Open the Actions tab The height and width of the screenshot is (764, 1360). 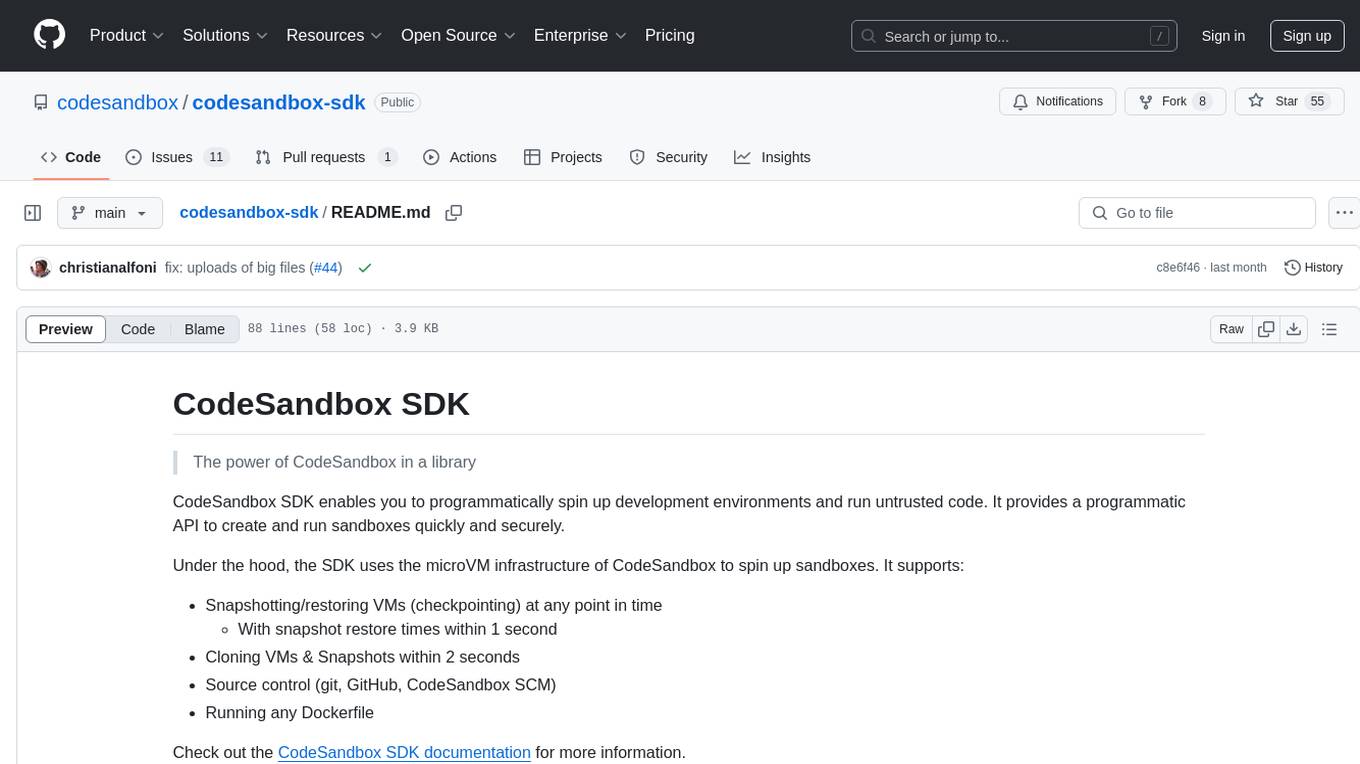(460, 157)
